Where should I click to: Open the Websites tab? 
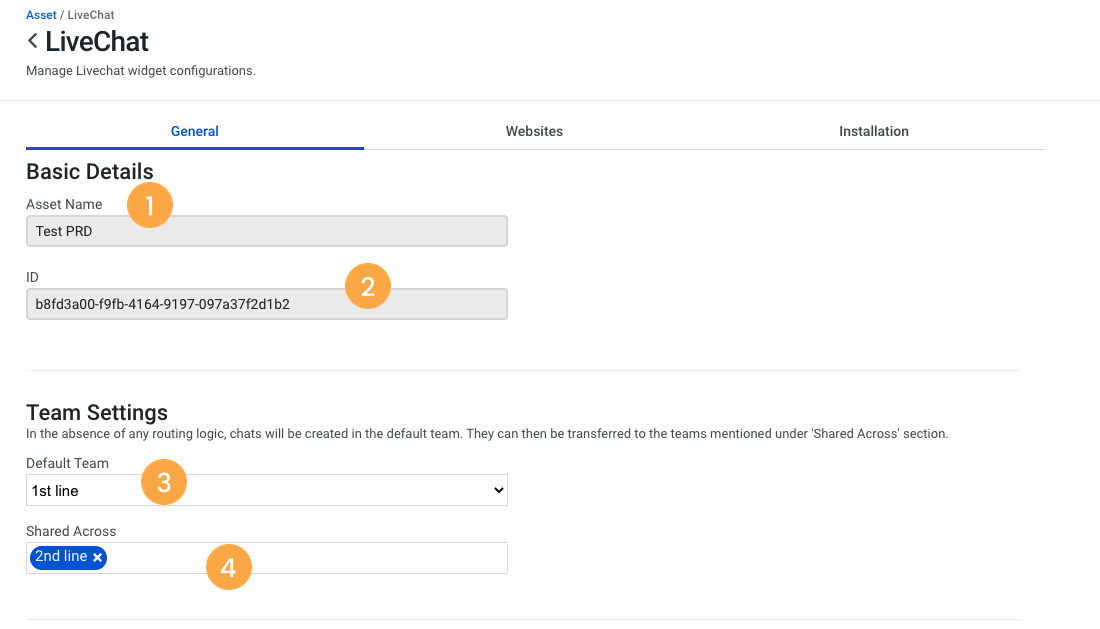pyautogui.click(x=534, y=131)
